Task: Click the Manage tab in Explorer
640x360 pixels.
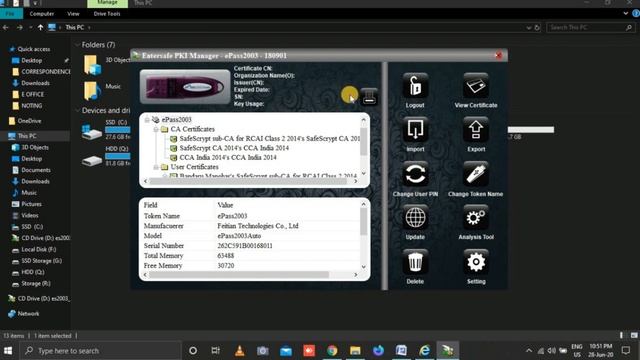Action: [x=107, y=3]
